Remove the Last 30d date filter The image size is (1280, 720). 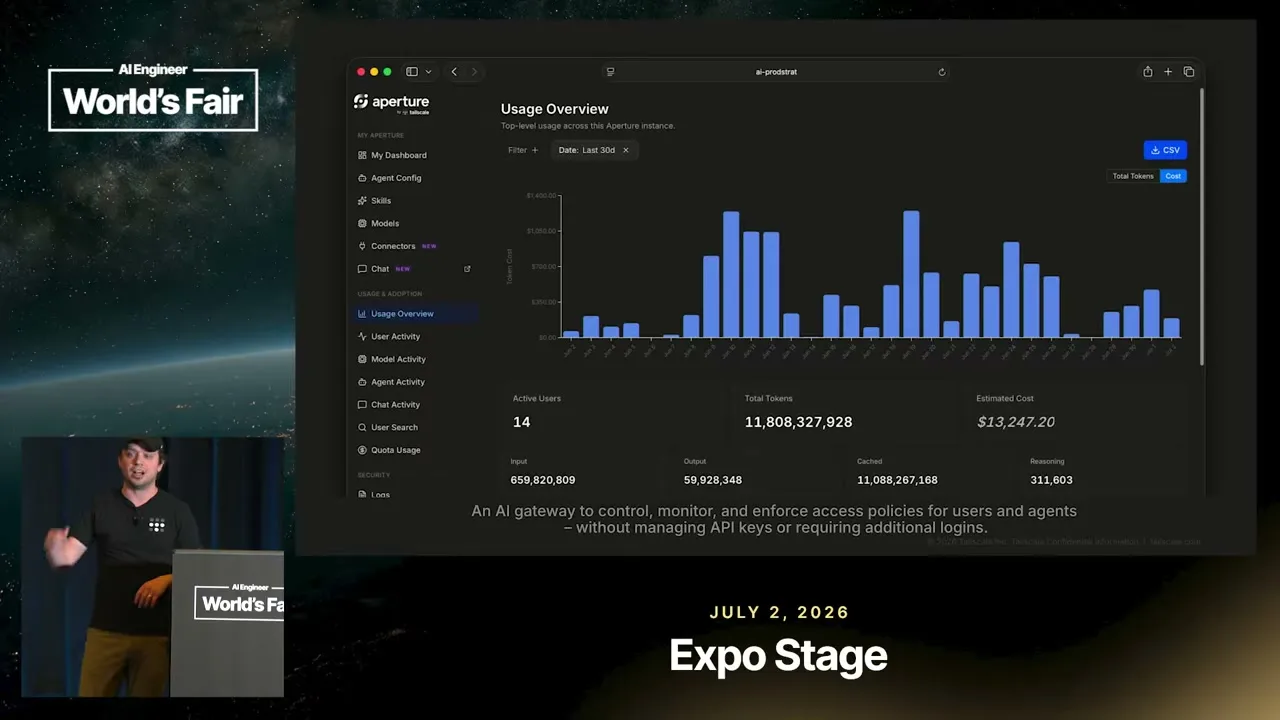click(x=626, y=150)
